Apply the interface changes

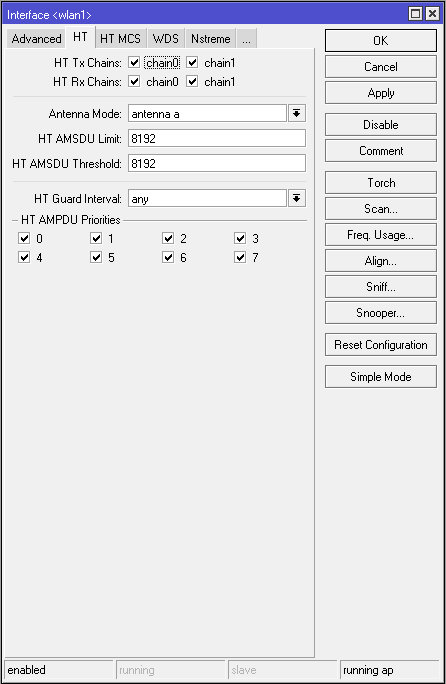[x=381, y=92]
